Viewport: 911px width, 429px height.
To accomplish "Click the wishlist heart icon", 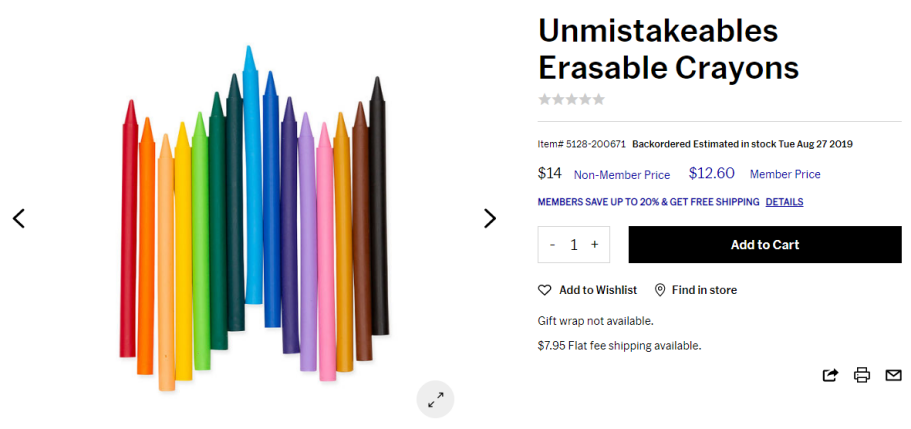I will coord(545,290).
